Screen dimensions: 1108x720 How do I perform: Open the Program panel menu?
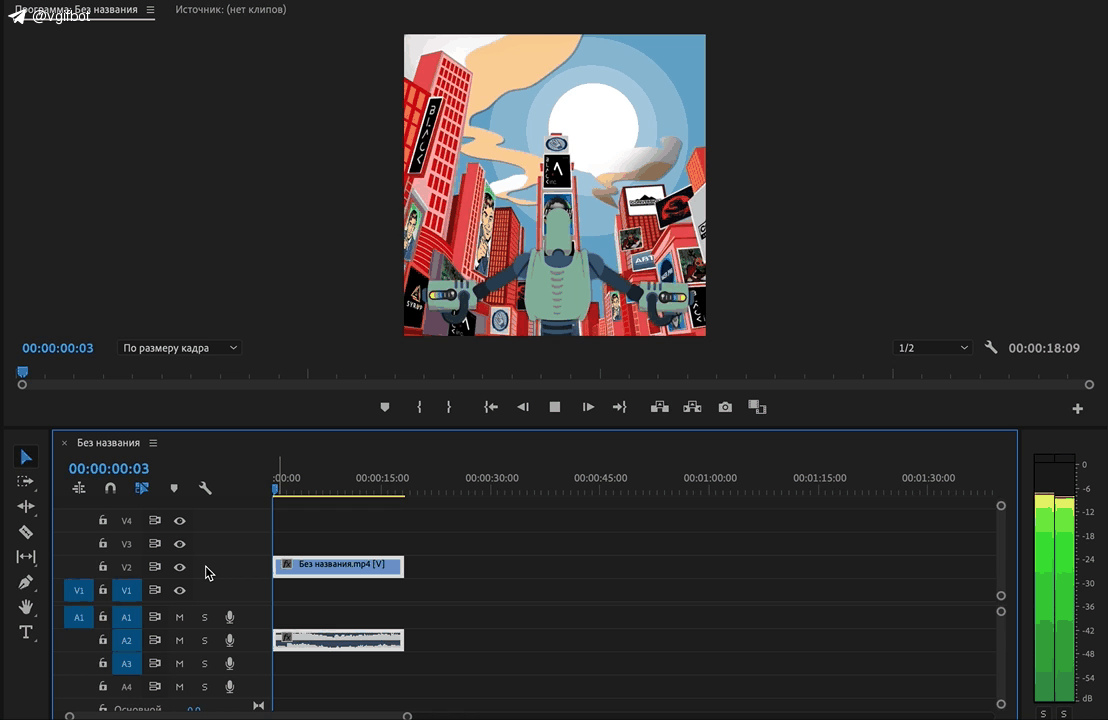(x=151, y=10)
